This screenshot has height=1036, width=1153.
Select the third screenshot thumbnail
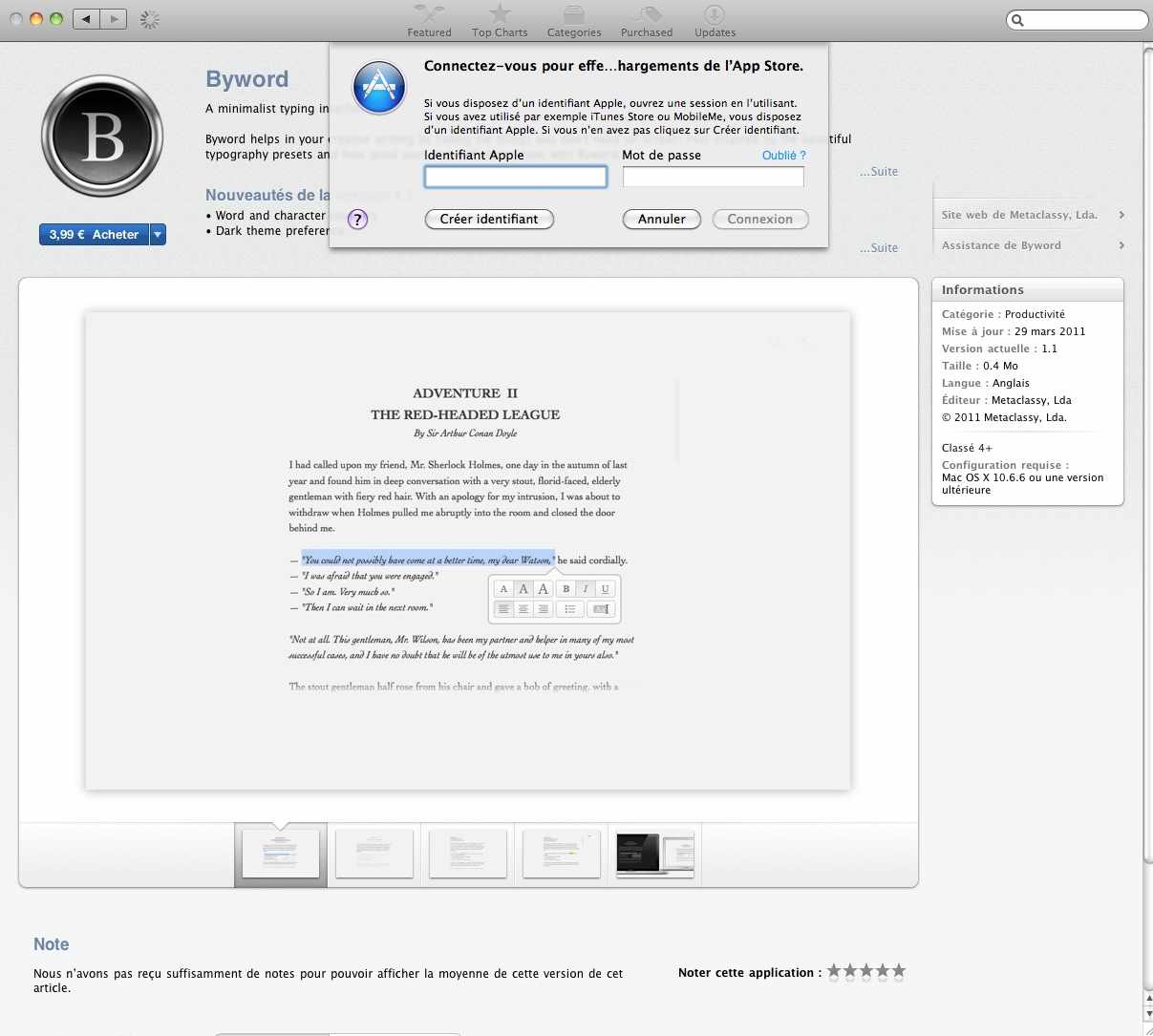coord(468,854)
